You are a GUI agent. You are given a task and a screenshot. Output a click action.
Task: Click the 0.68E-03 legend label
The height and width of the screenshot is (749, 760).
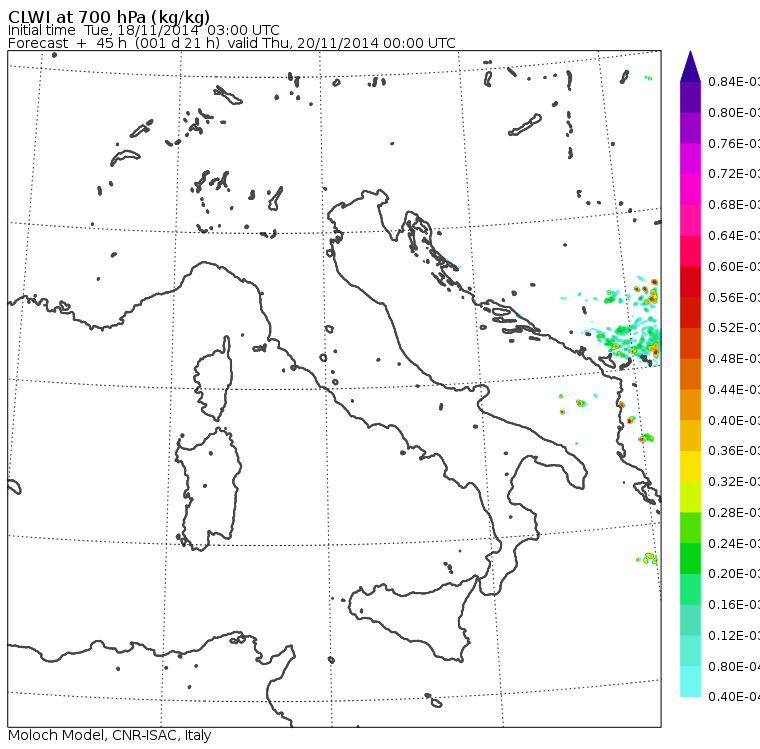click(x=734, y=205)
